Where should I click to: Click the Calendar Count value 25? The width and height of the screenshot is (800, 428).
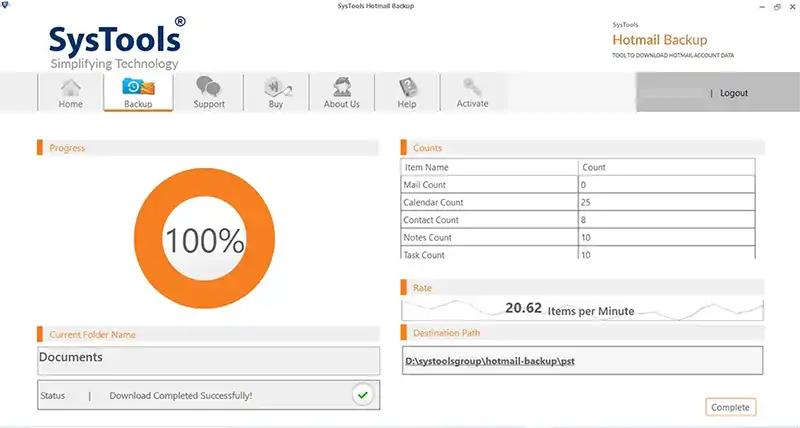coord(585,203)
